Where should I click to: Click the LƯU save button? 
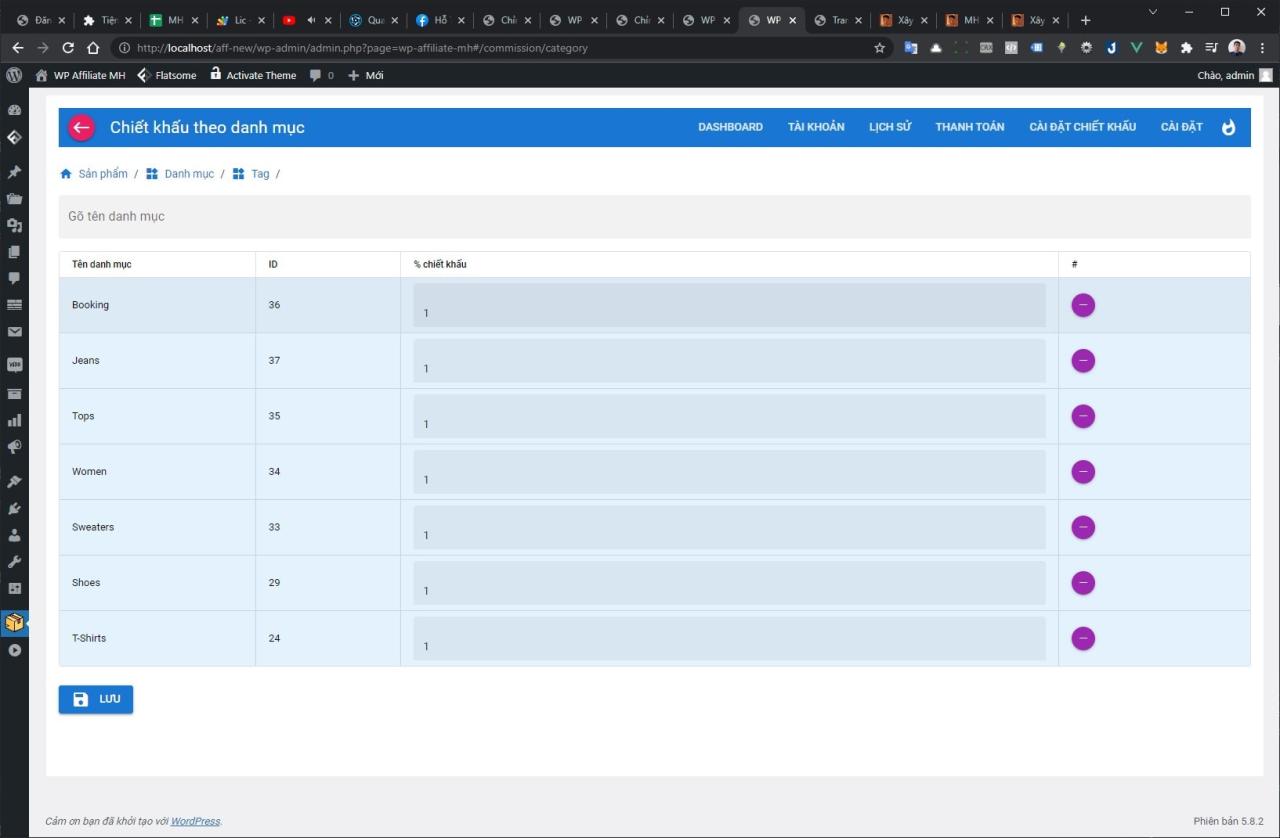pos(95,699)
